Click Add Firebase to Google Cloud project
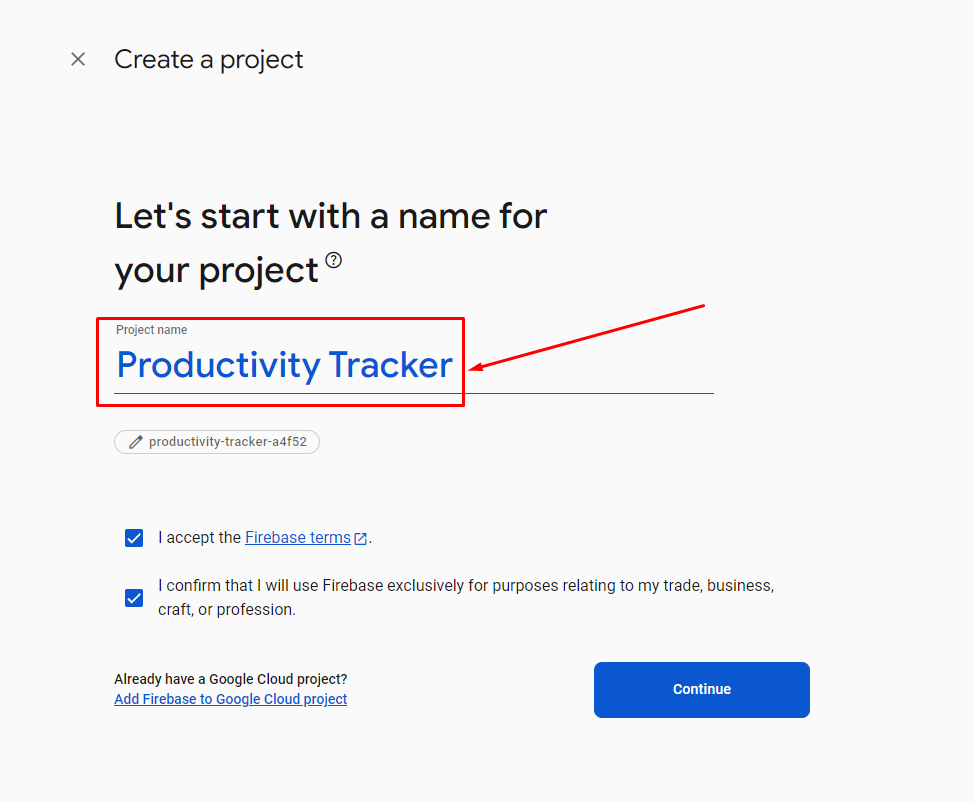 230,699
